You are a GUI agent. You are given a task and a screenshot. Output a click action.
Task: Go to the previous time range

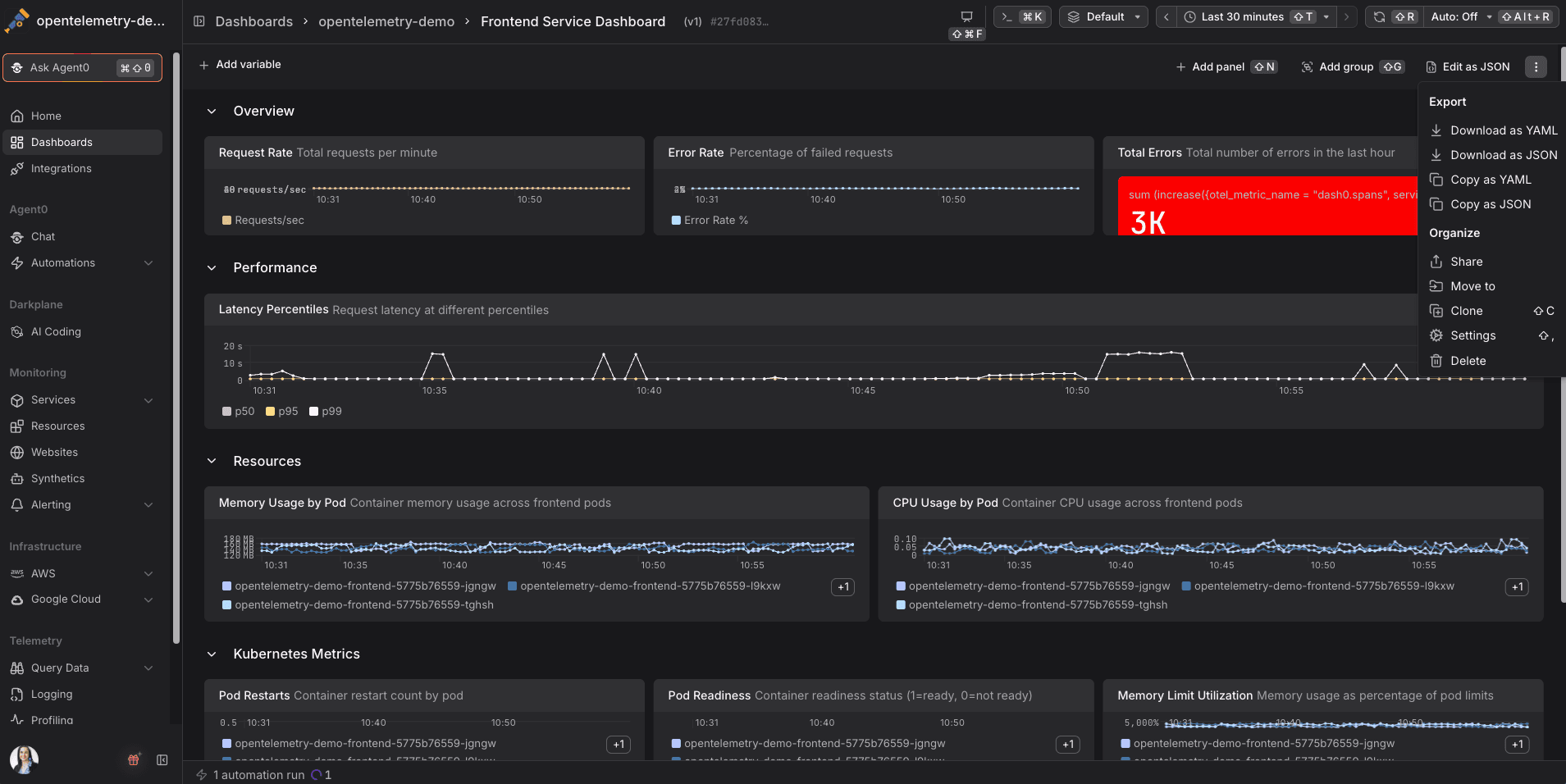click(x=1167, y=16)
